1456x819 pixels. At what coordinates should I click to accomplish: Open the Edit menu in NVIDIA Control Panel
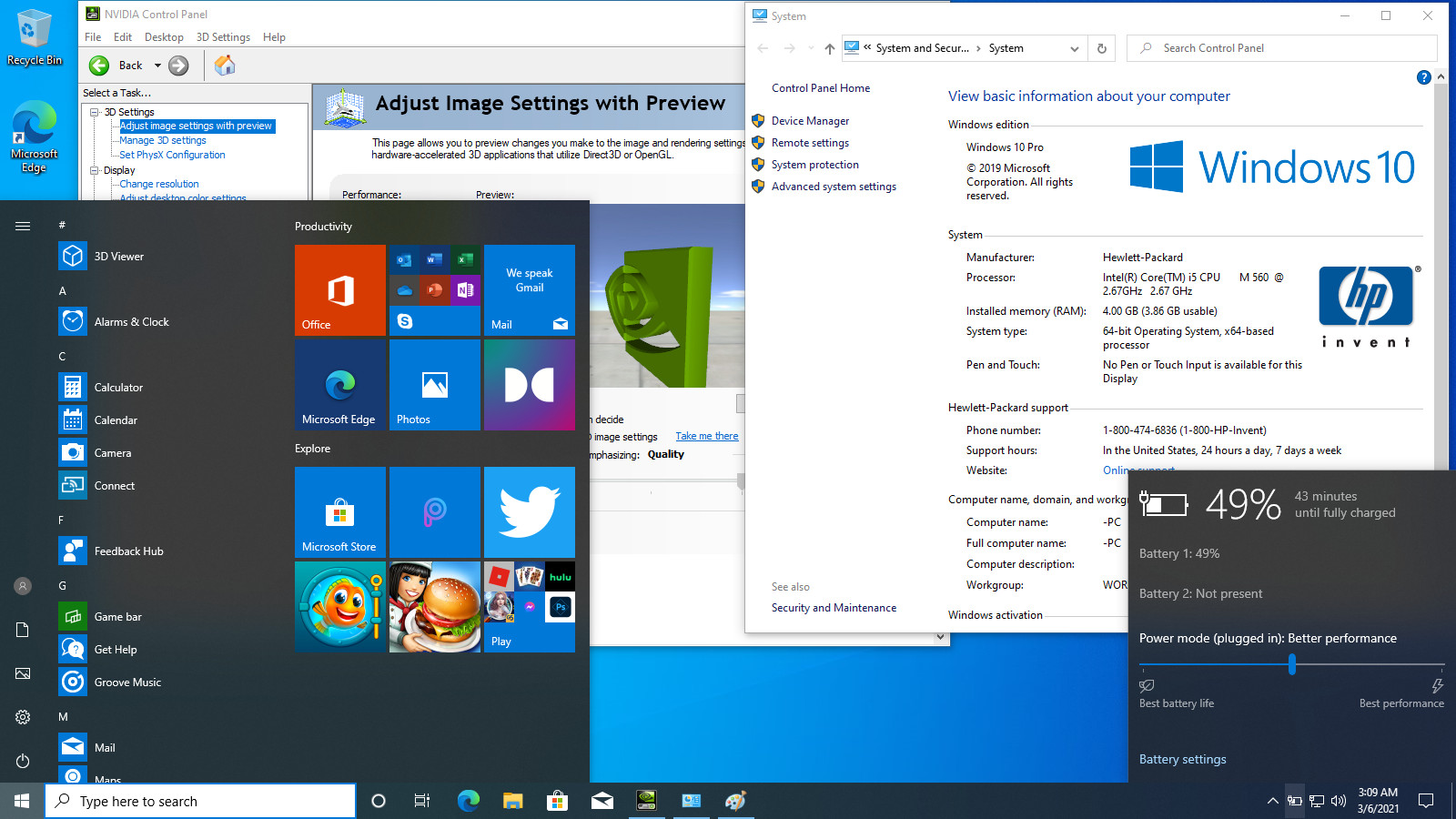pos(123,37)
